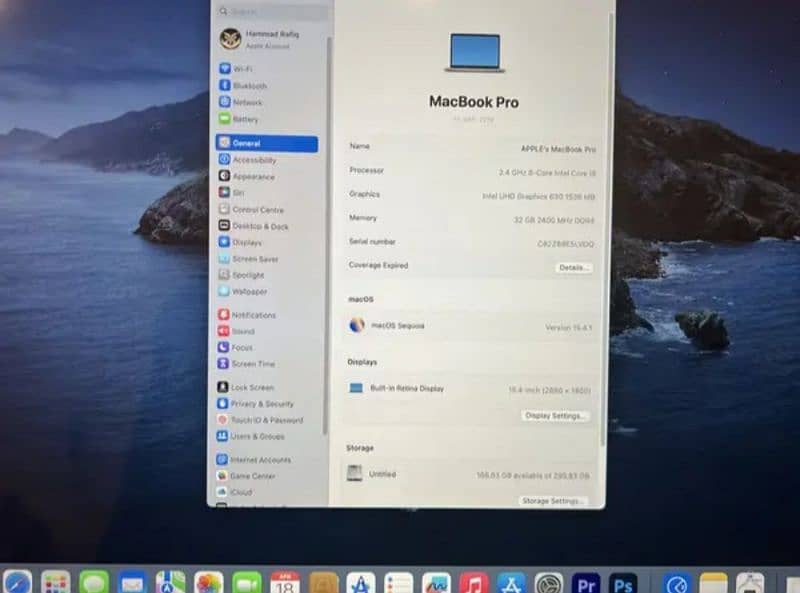800x593 pixels.
Task: Select Screen Time in the sidebar
Action: tap(246, 364)
